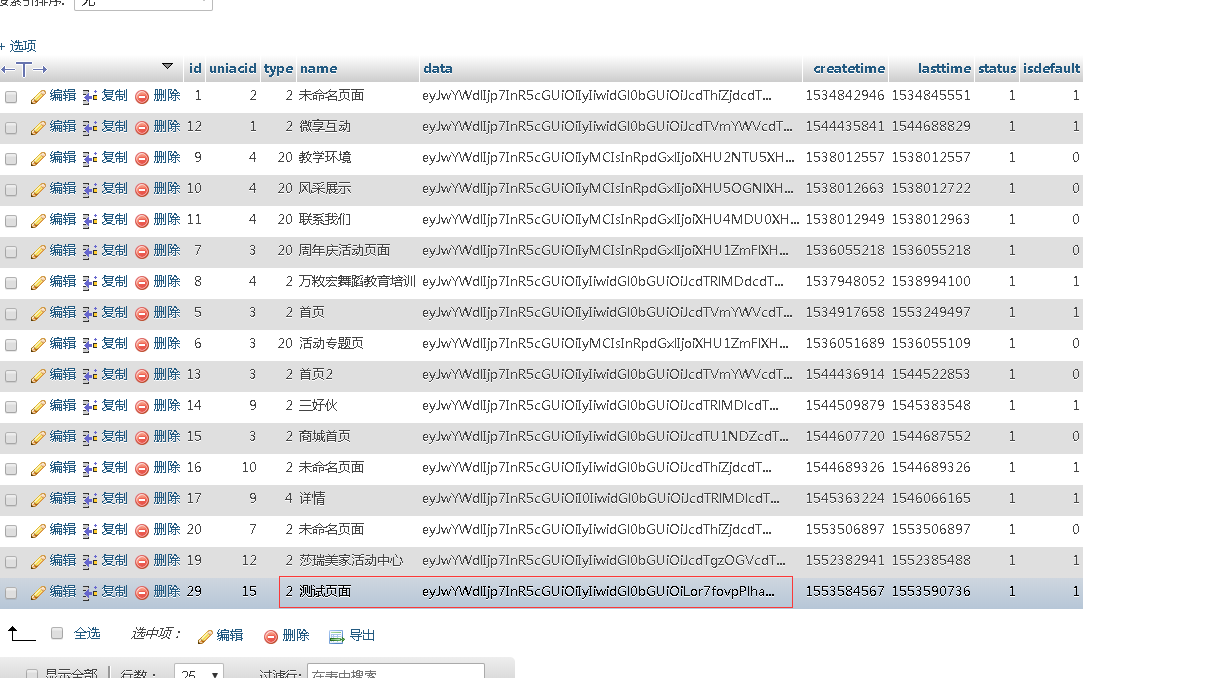This screenshot has height=678, width=1219.
Task: Select the checkbox for 商城首页 row
Action: (x=11, y=438)
